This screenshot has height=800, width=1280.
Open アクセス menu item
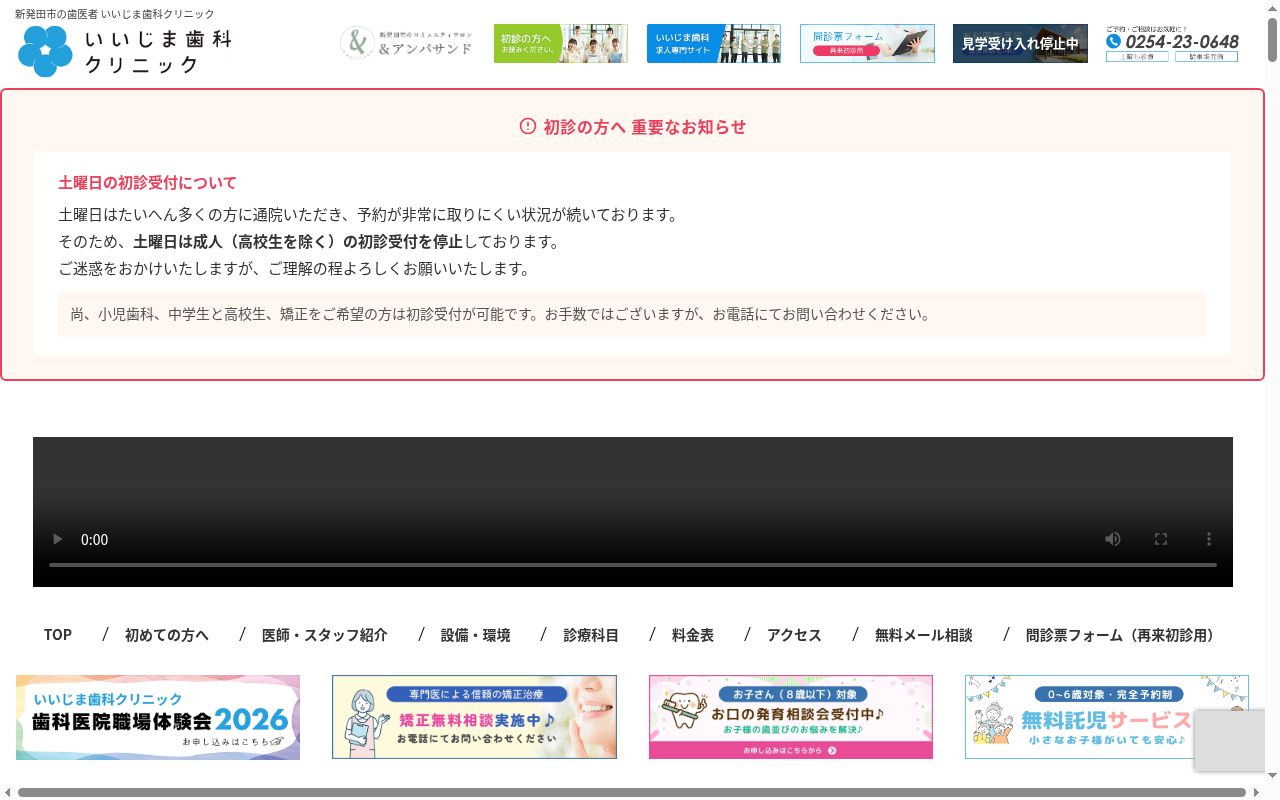coord(794,635)
